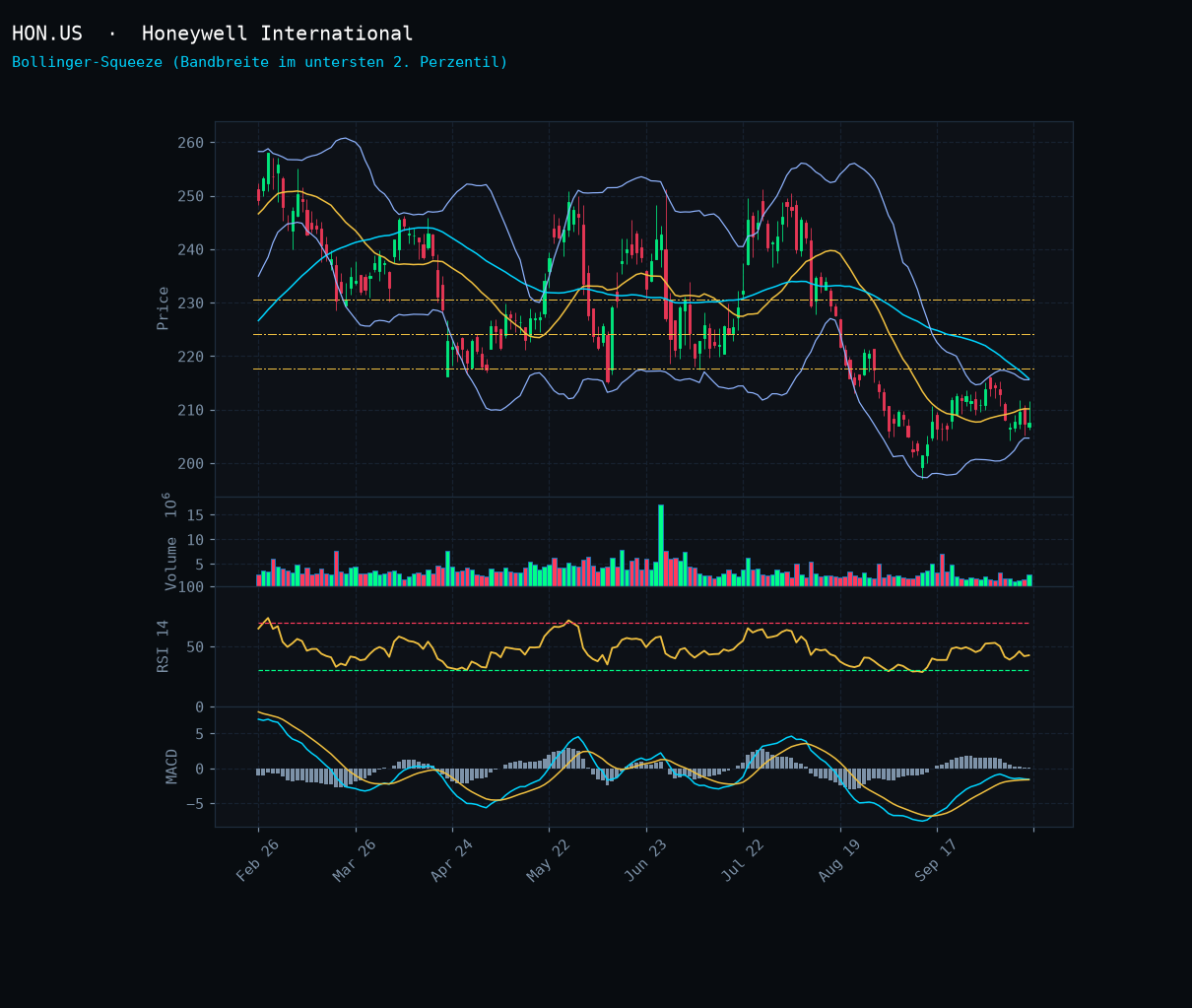Click the "Jun 23" date label
This screenshot has height=1008, width=1192.
tap(646, 860)
